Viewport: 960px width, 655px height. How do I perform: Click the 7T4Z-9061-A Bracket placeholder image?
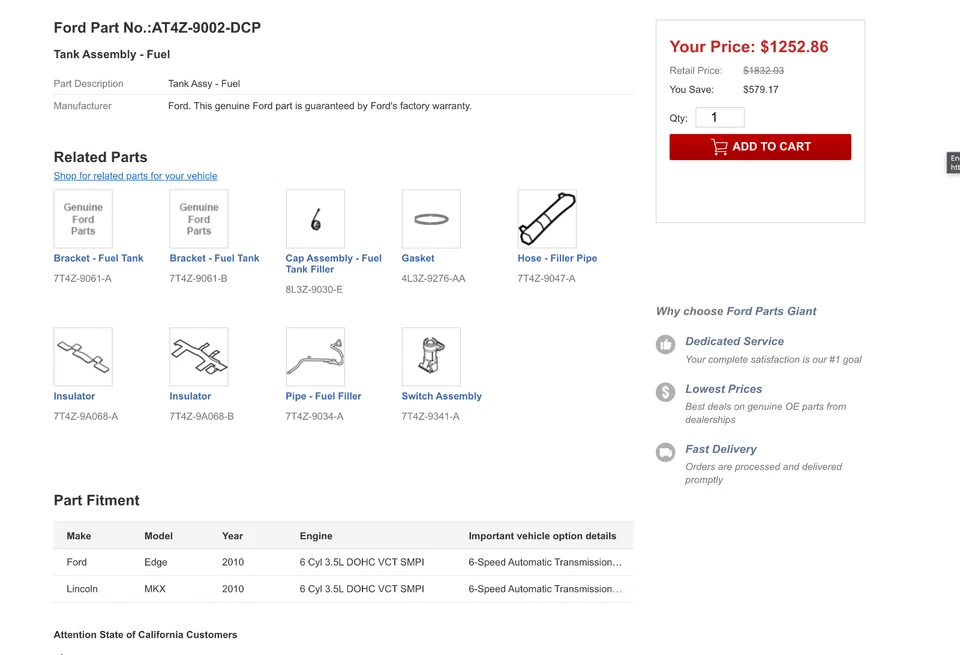83,219
